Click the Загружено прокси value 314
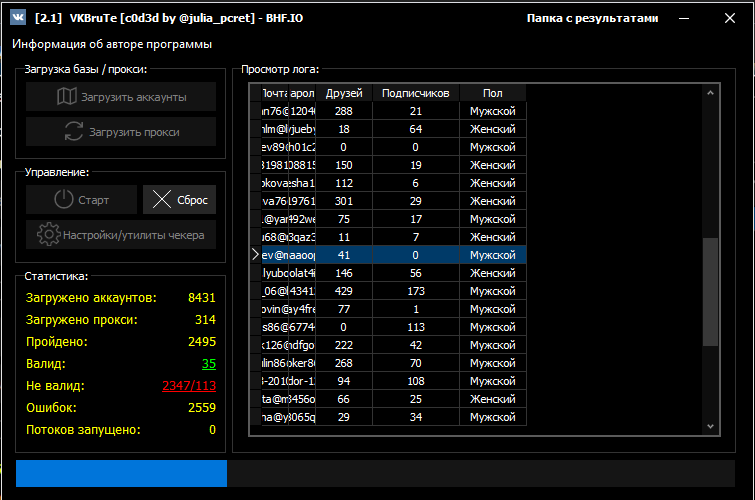The height and width of the screenshot is (500, 755). (205, 320)
